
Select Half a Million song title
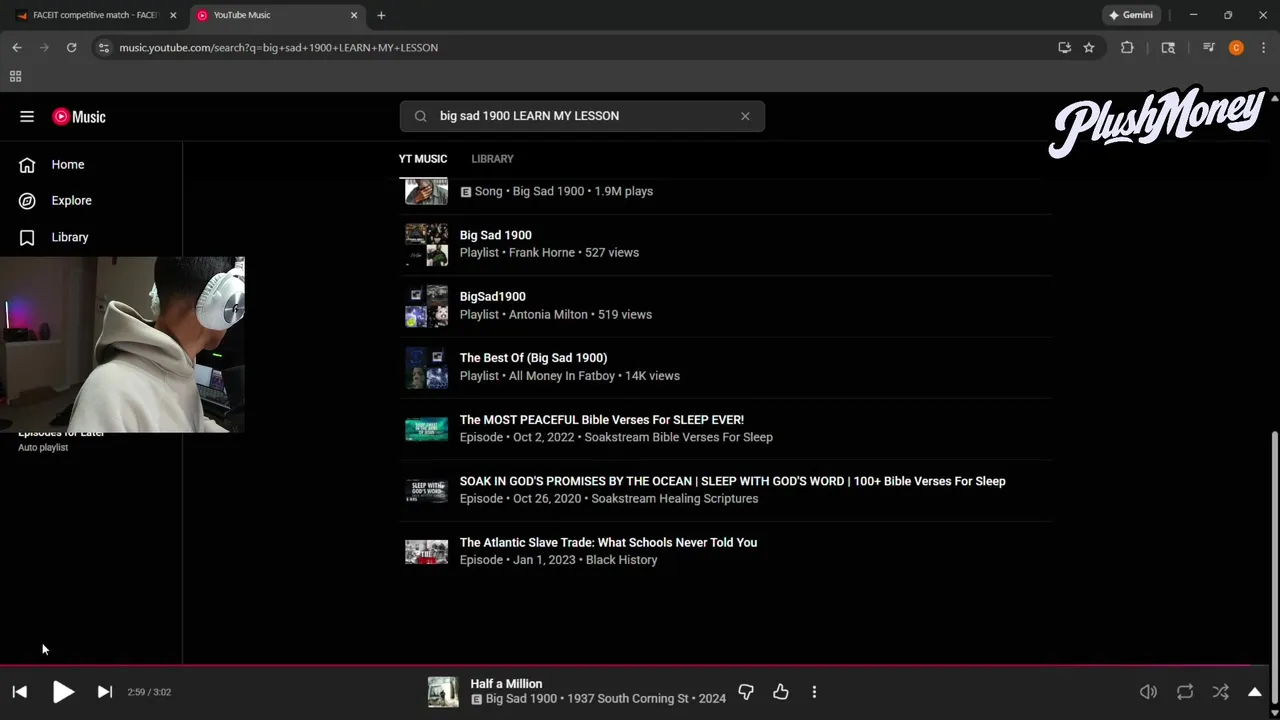pos(506,684)
